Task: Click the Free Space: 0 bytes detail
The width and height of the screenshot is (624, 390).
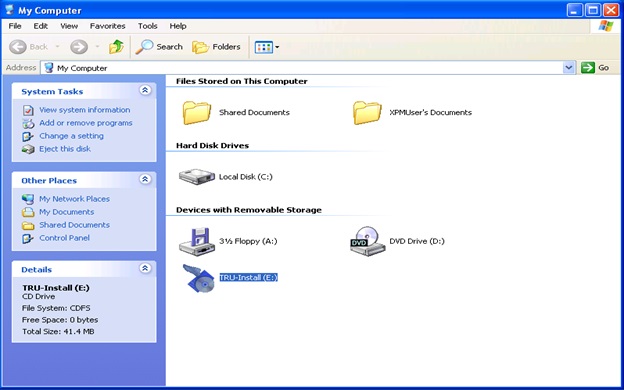Action: (x=60, y=320)
